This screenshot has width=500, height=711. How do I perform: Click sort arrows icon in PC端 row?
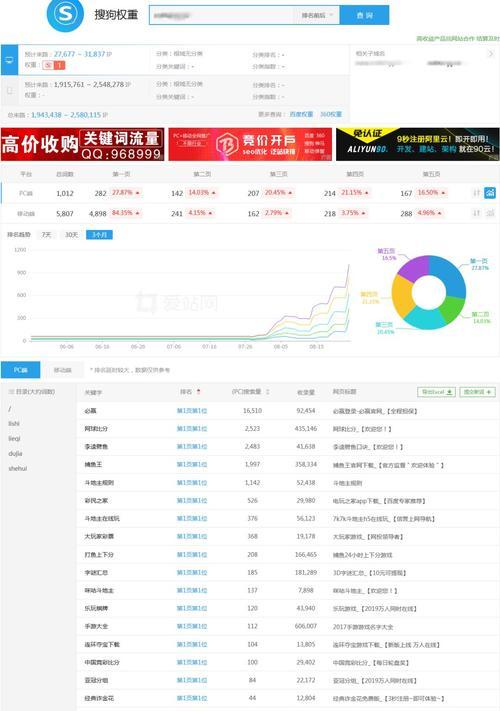(x=476, y=193)
